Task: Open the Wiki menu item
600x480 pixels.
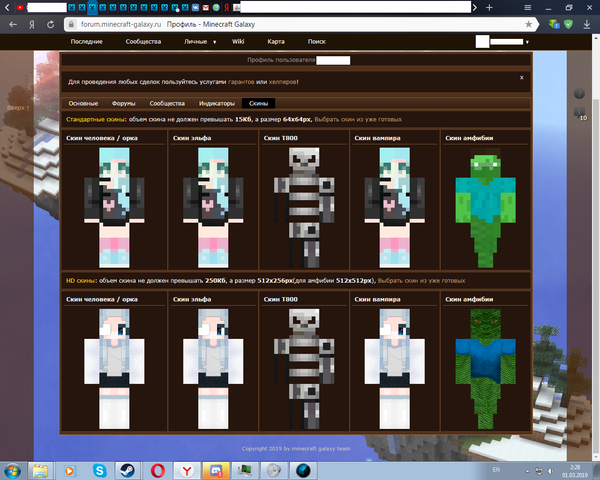Action: tap(238, 42)
